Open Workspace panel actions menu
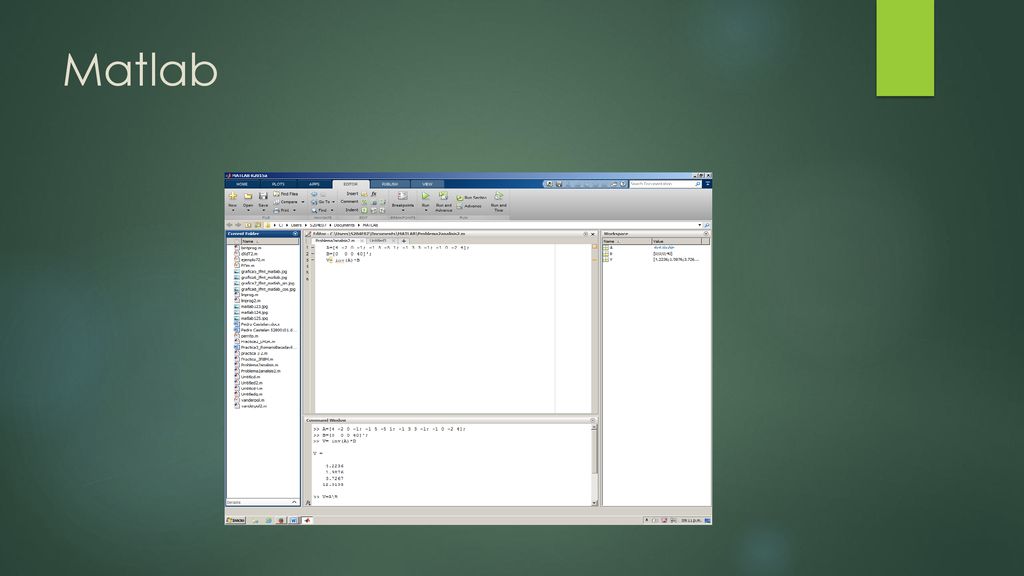1024x576 pixels. (x=706, y=234)
